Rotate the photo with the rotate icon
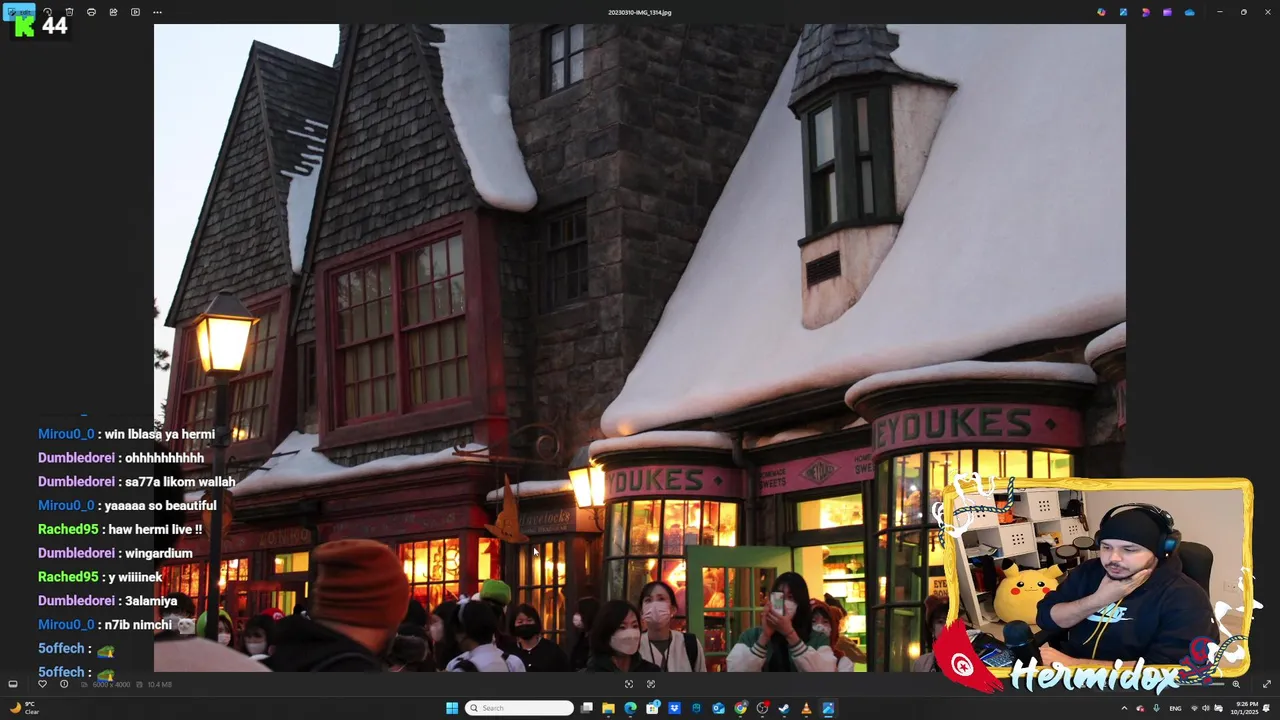 click(47, 12)
